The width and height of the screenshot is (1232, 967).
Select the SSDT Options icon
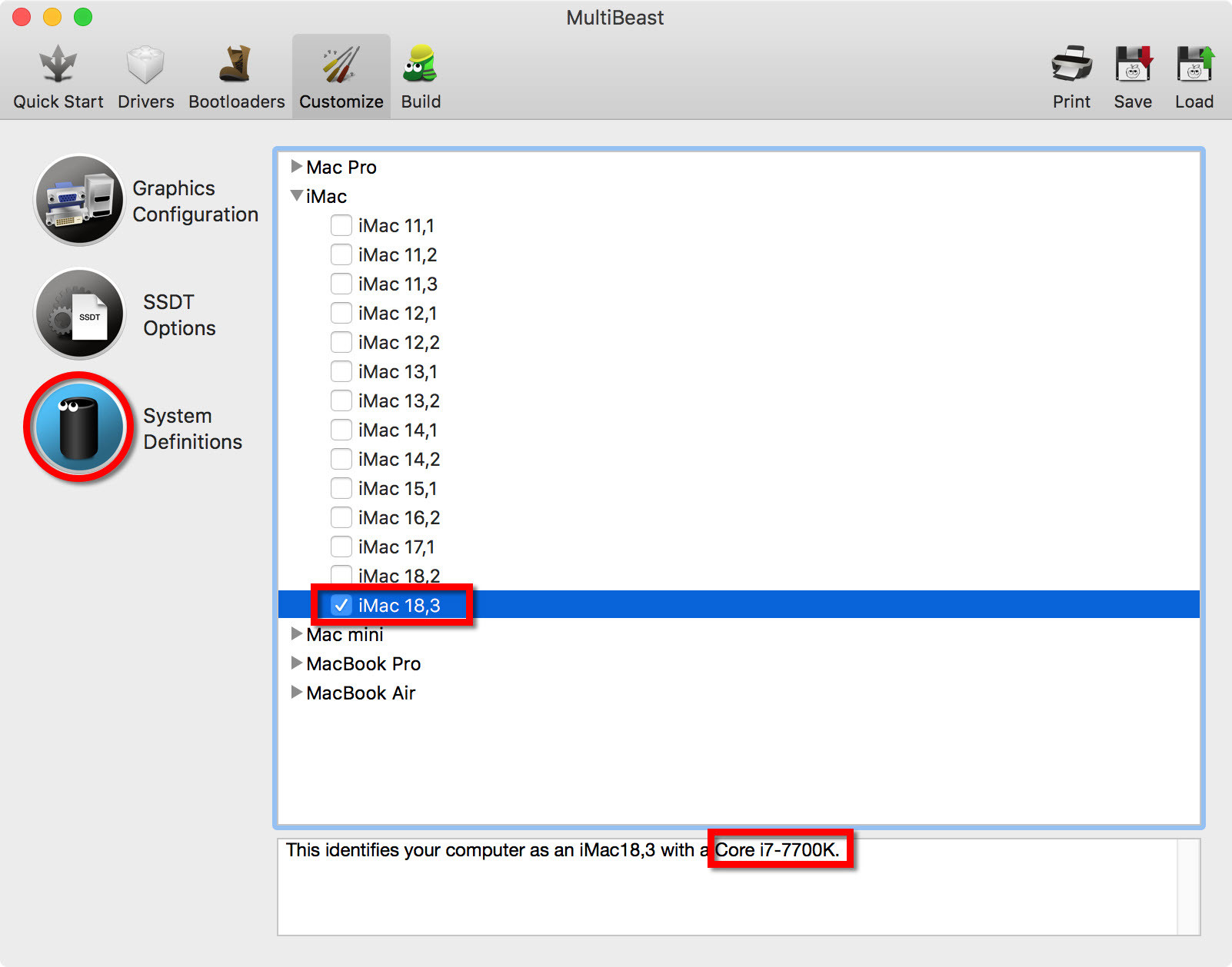click(78, 314)
